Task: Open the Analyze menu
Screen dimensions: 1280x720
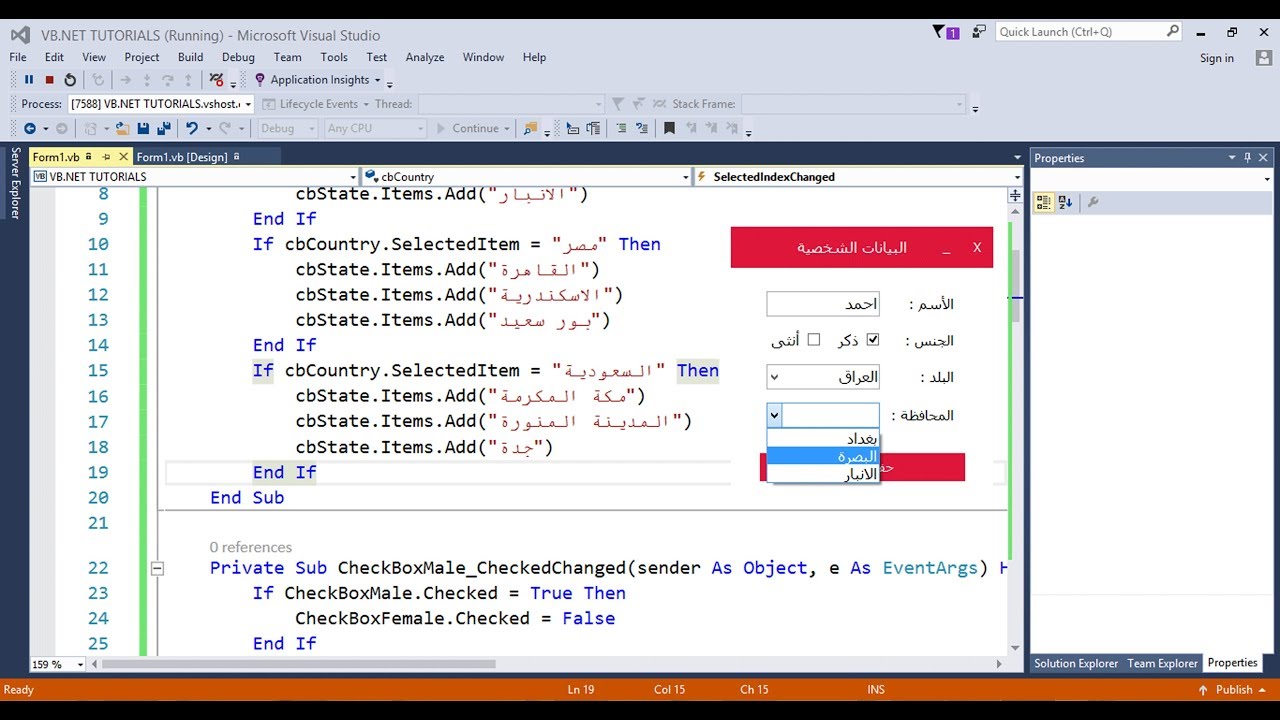Action: [425, 57]
